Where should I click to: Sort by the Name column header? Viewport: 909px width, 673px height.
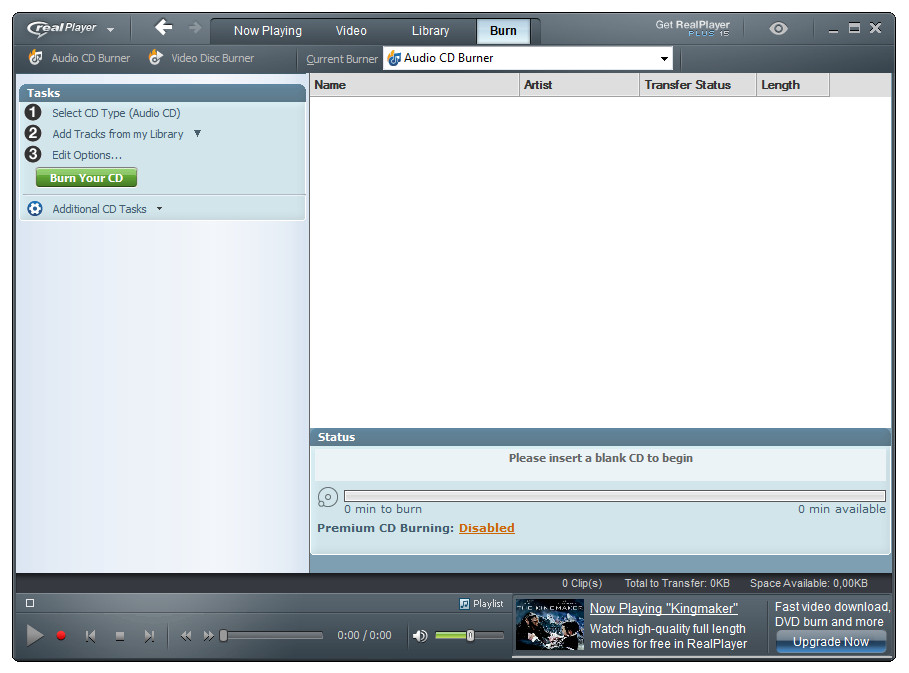pos(414,85)
